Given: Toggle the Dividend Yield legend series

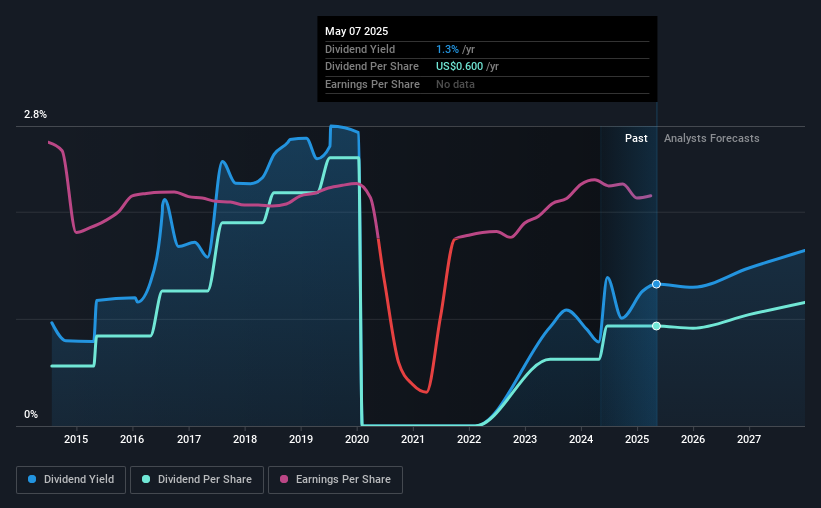Looking at the screenshot, I should click(71, 480).
